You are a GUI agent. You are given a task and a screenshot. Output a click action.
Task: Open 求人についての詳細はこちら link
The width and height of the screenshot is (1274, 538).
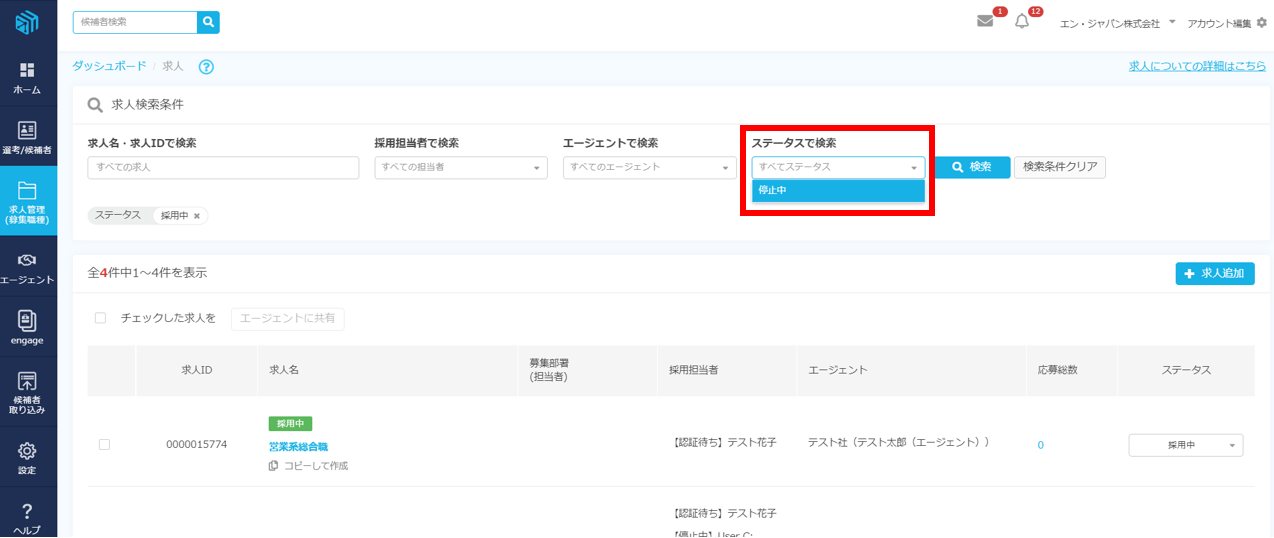click(x=1197, y=66)
